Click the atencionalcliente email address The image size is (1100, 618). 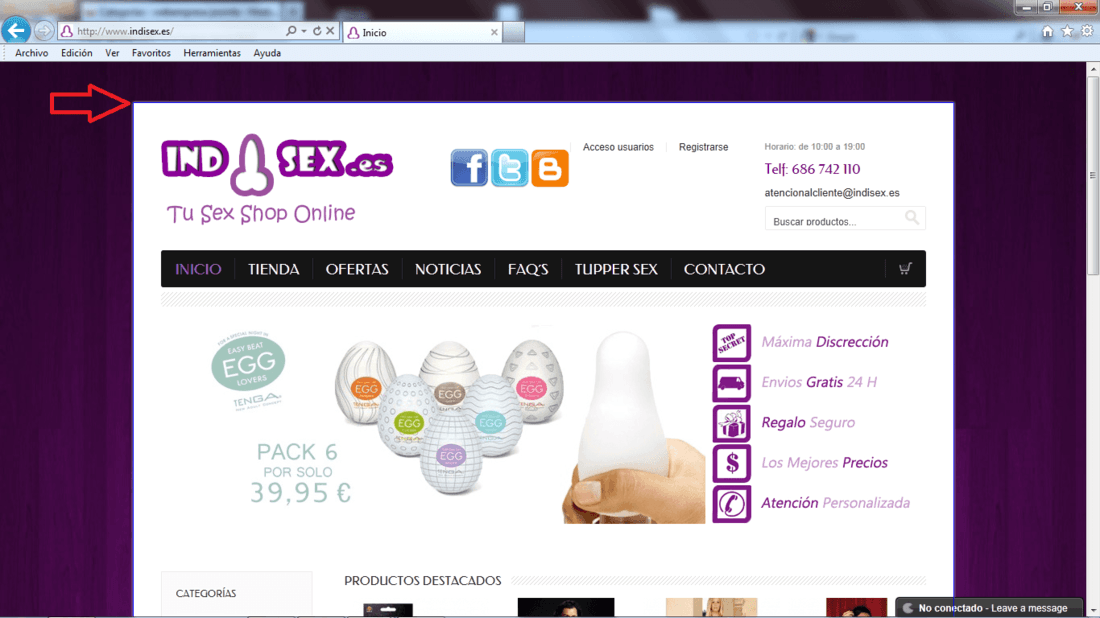832,192
